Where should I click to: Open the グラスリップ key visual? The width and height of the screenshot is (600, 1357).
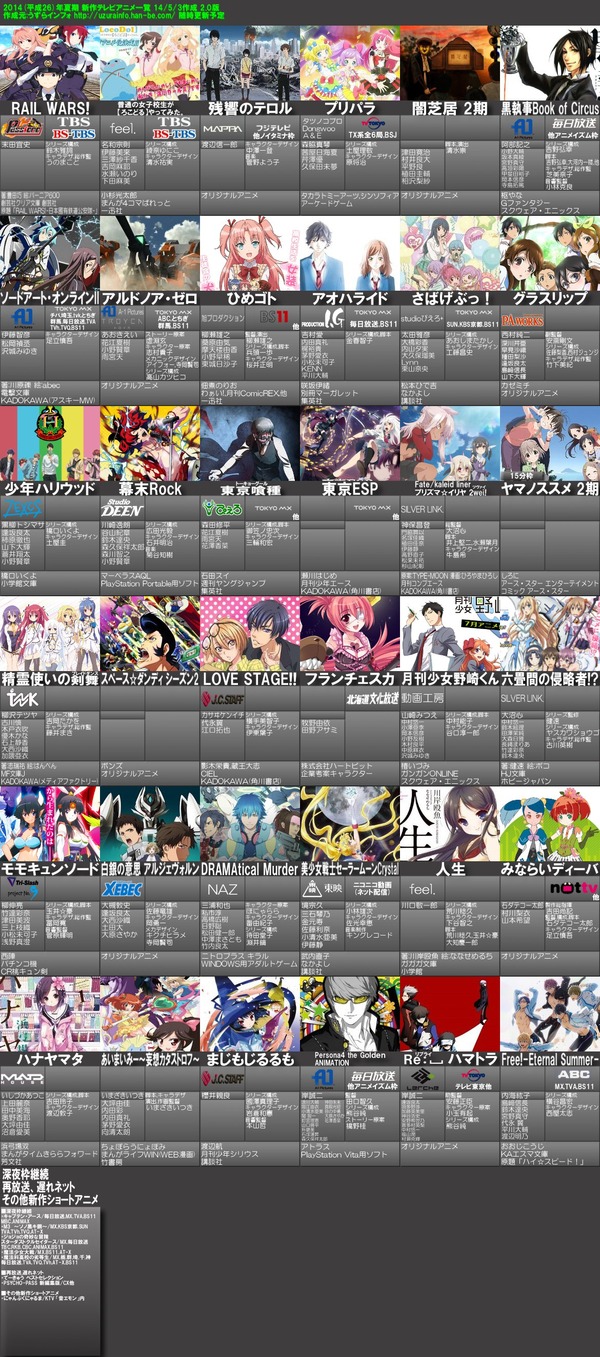click(x=550, y=252)
